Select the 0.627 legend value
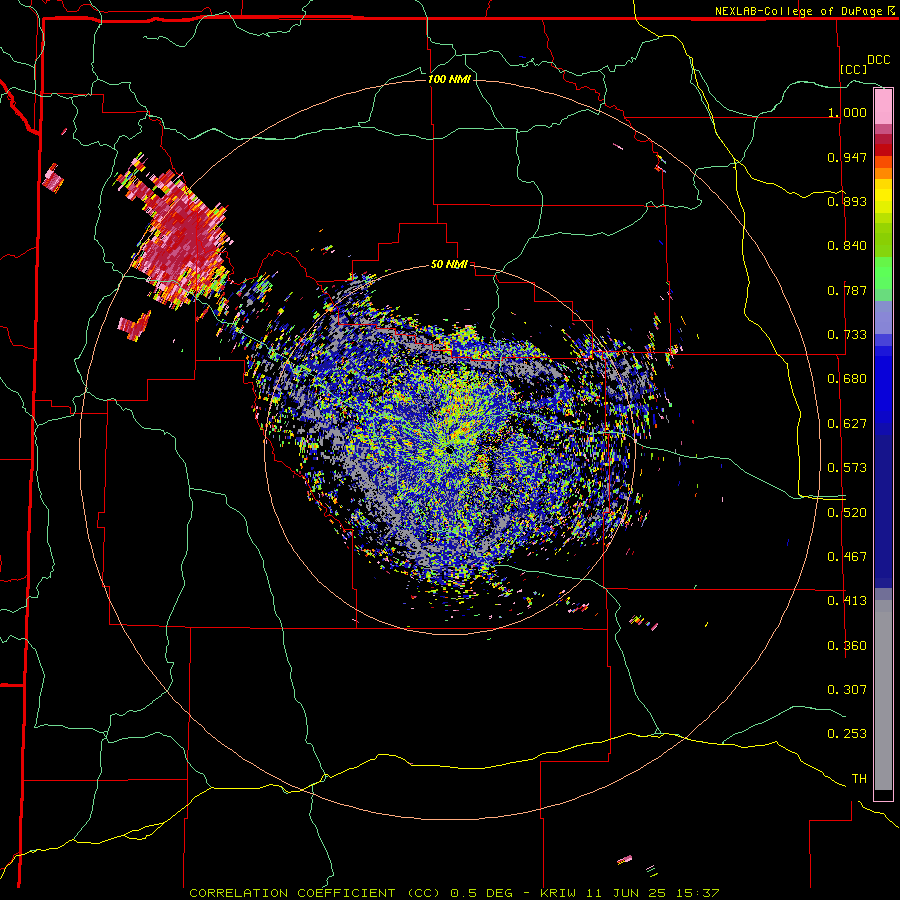The height and width of the screenshot is (900, 900). point(847,424)
